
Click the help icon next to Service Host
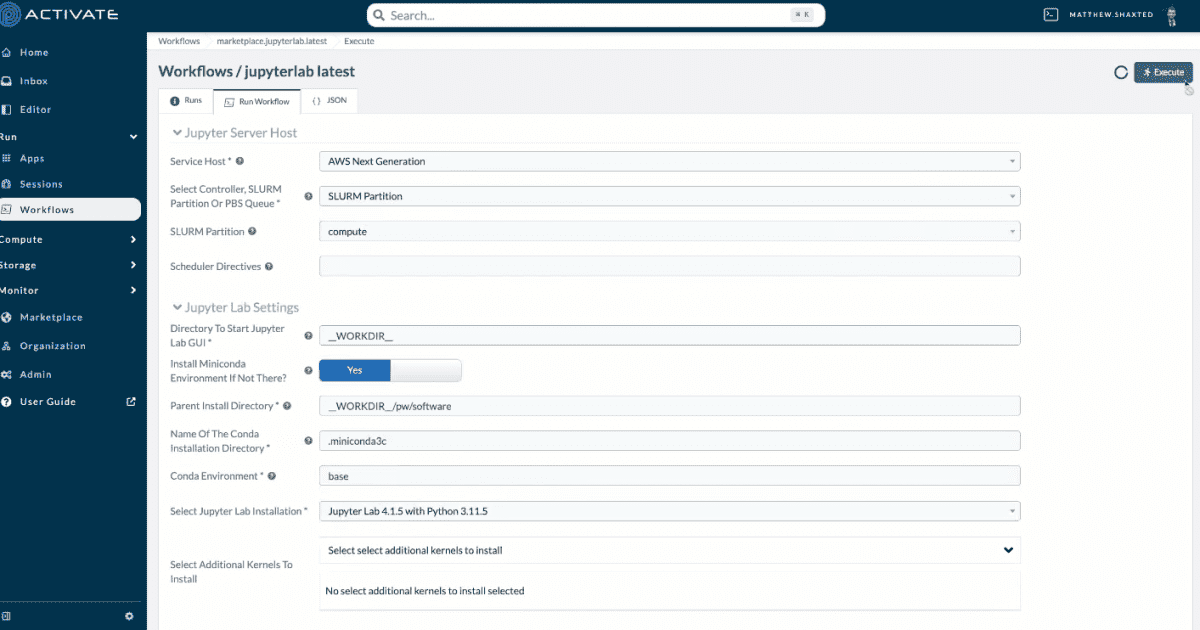[239, 161]
